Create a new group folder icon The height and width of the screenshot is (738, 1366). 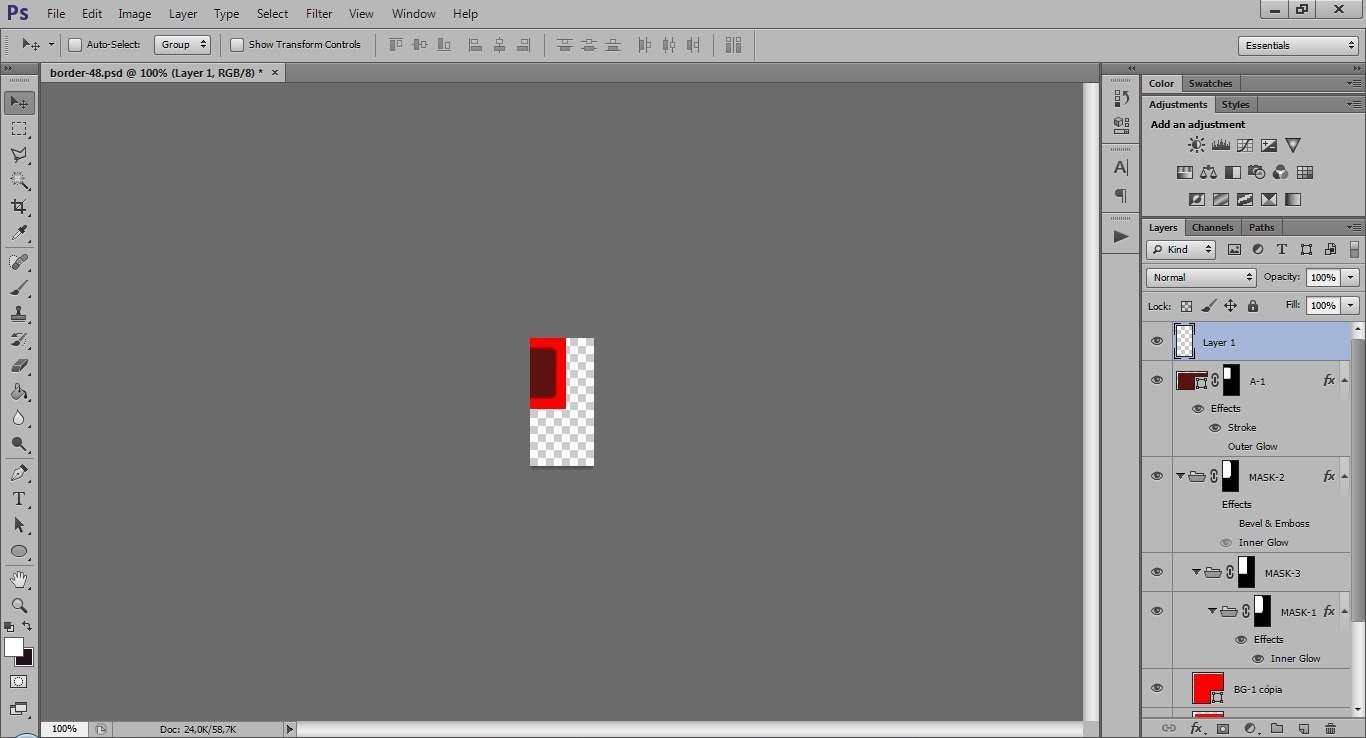tap(1277, 729)
